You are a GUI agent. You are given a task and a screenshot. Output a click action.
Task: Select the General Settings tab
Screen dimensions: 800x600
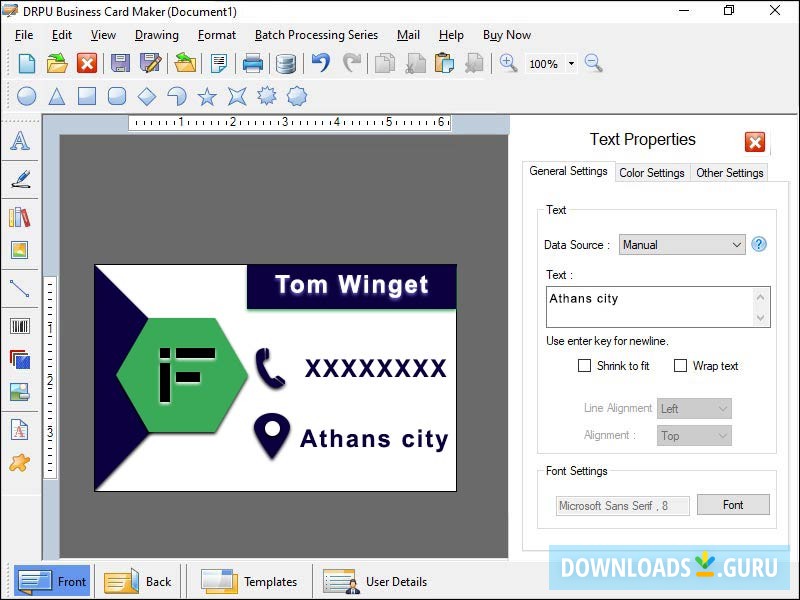568,171
